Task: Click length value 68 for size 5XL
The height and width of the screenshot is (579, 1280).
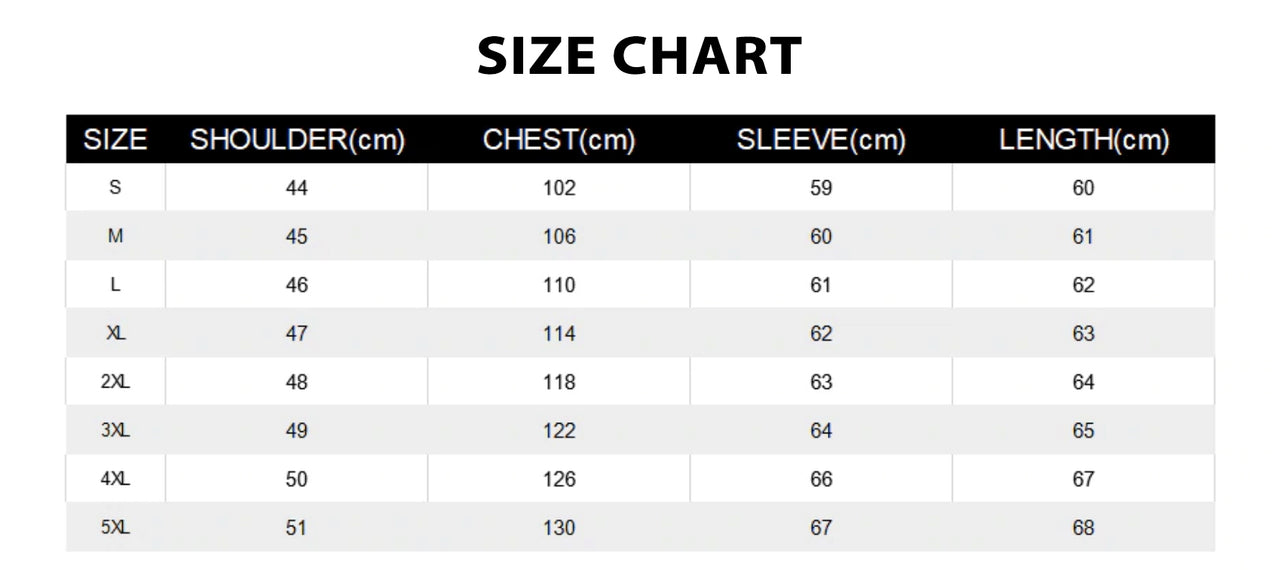Action: 1084,528
